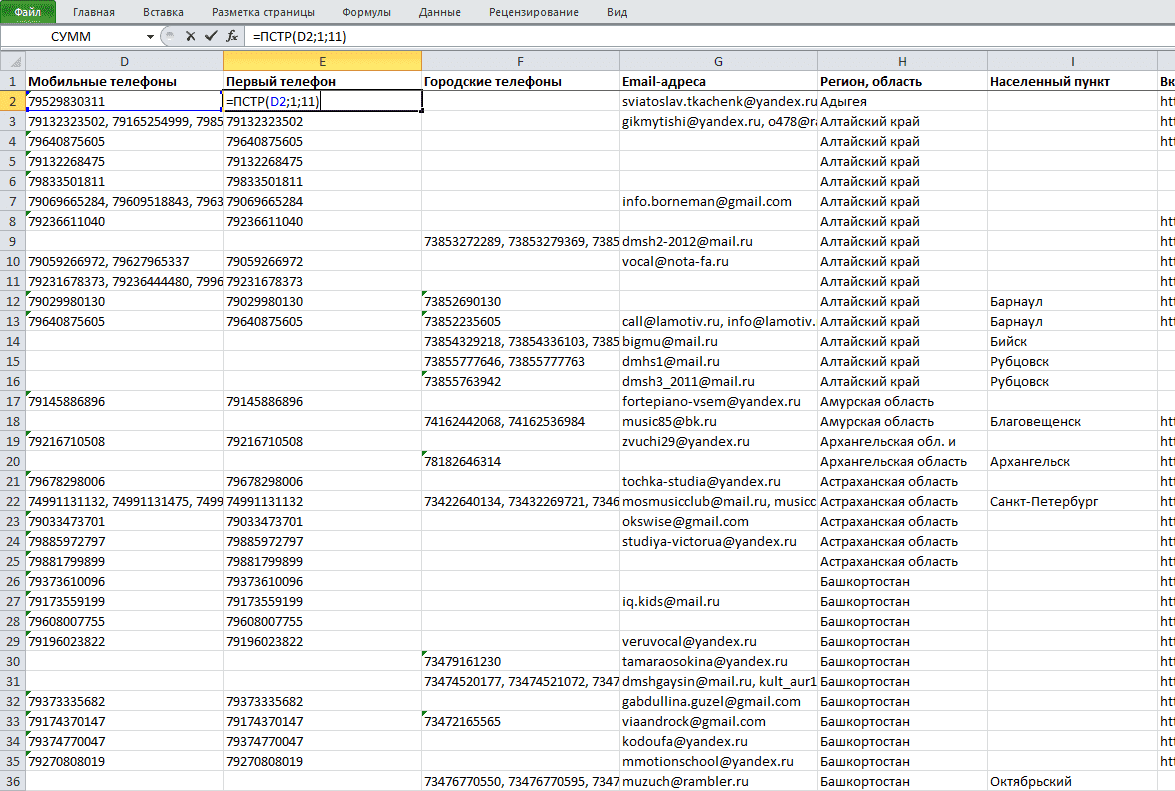Click header cell Городские телефоны
Viewport: 1175px width, 791px height.
tap(520, 81)
